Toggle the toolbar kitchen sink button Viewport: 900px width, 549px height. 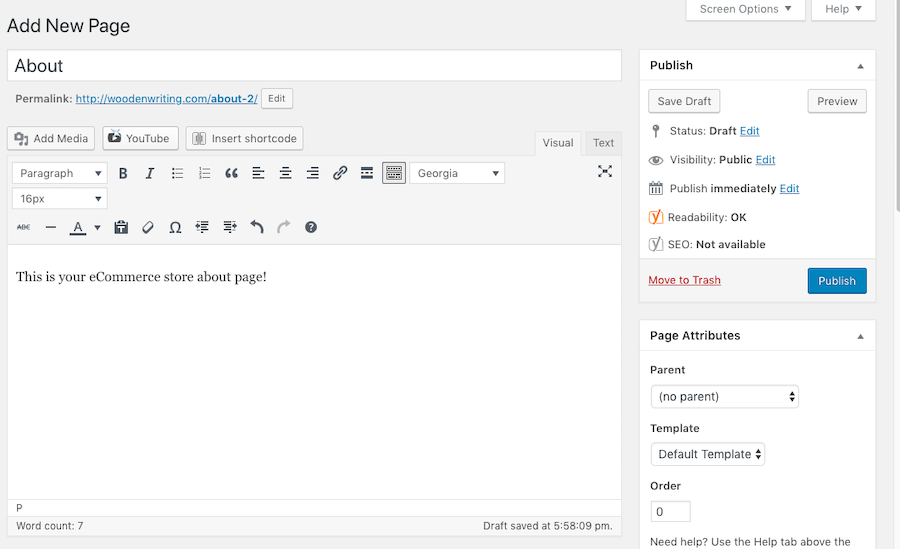[394, 173]
